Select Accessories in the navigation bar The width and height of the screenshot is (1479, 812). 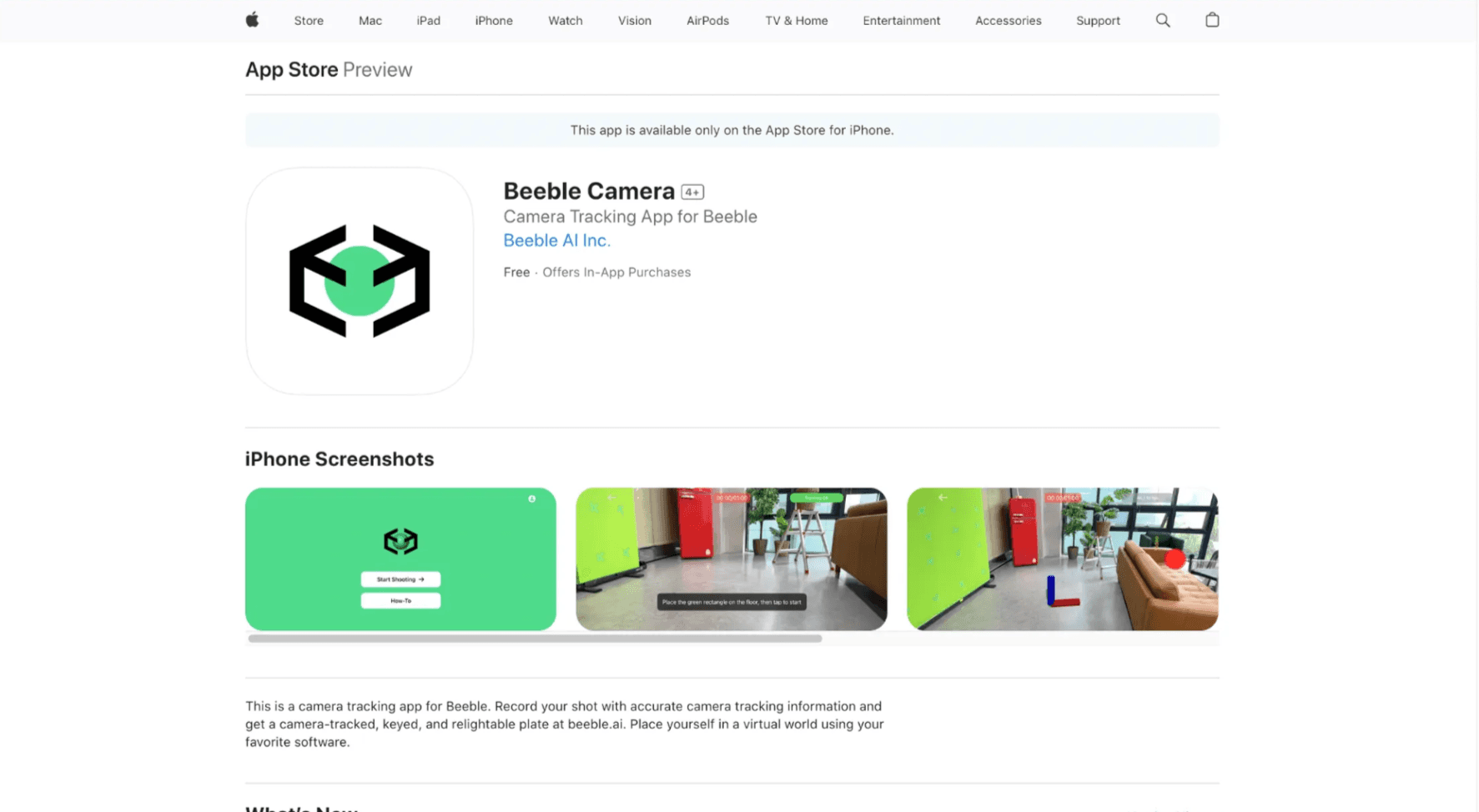[x=1008, y=20]
